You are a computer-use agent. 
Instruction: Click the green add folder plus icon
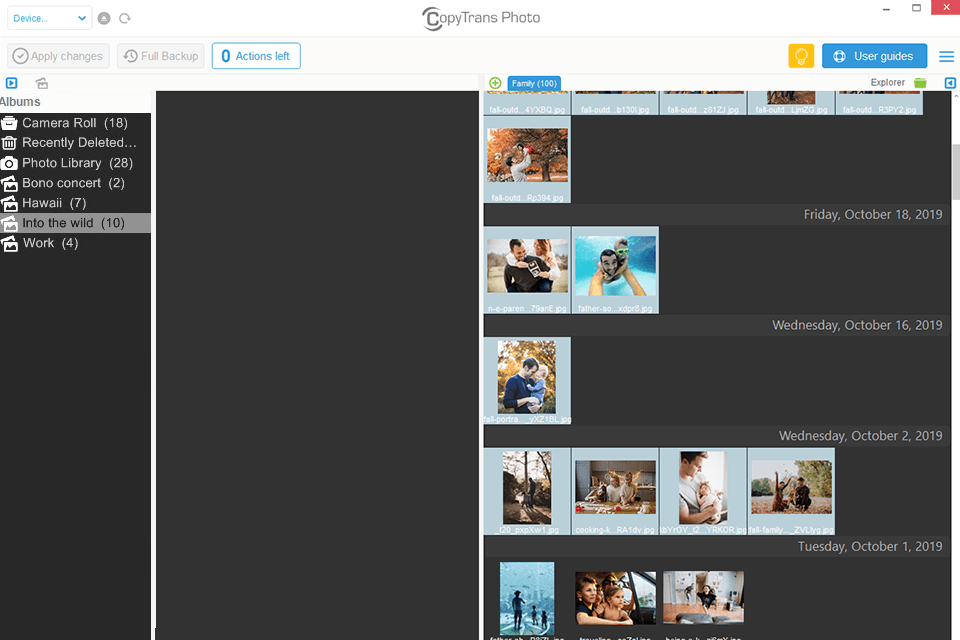tap(495, 83)
